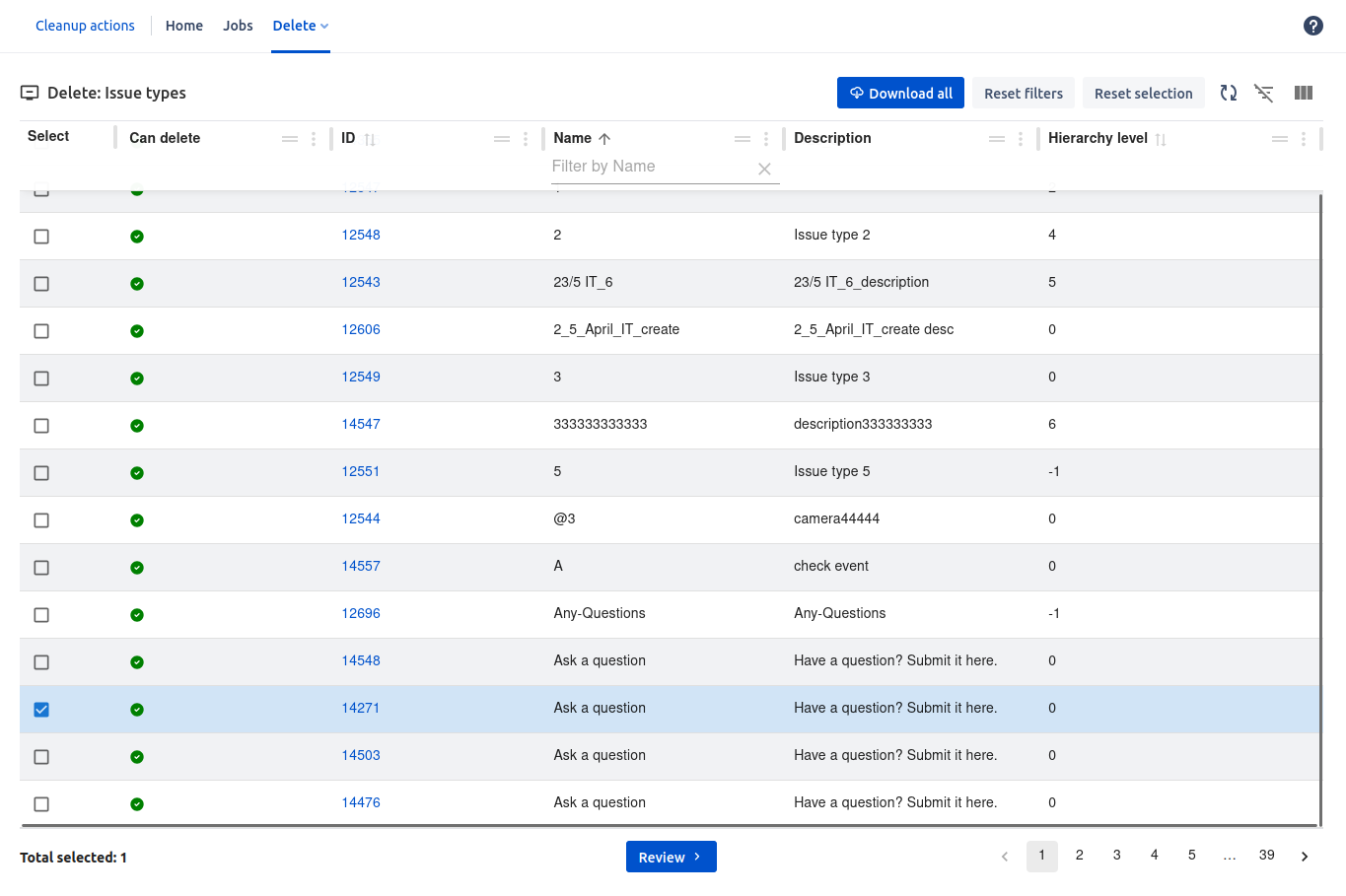The image size is (1346, 896).
Task: Click the Download all button
Action: (900, 93)
